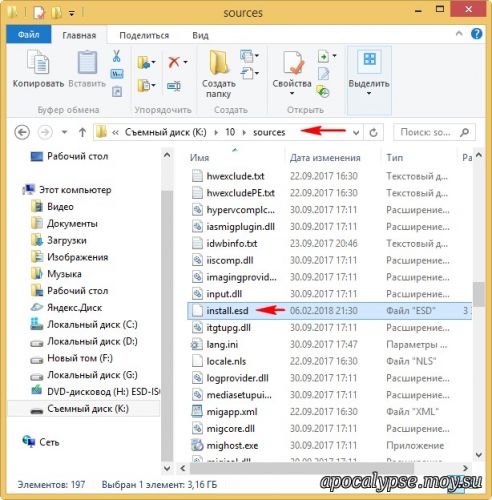Click the Cut scissors icon
492x500 pixels.
coord(116,56)
